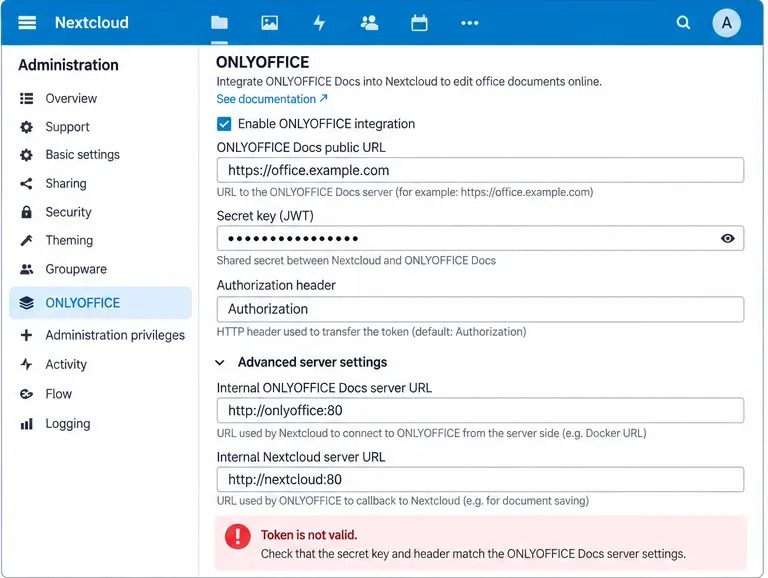Click the Sharing share icon
This screenshot has height=578, width=768.
tap(26, 184)
